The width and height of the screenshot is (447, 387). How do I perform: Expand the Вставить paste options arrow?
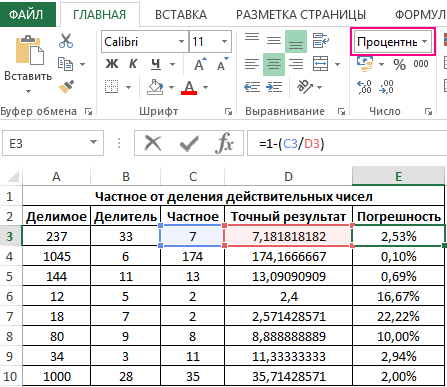tap(28, 91)
